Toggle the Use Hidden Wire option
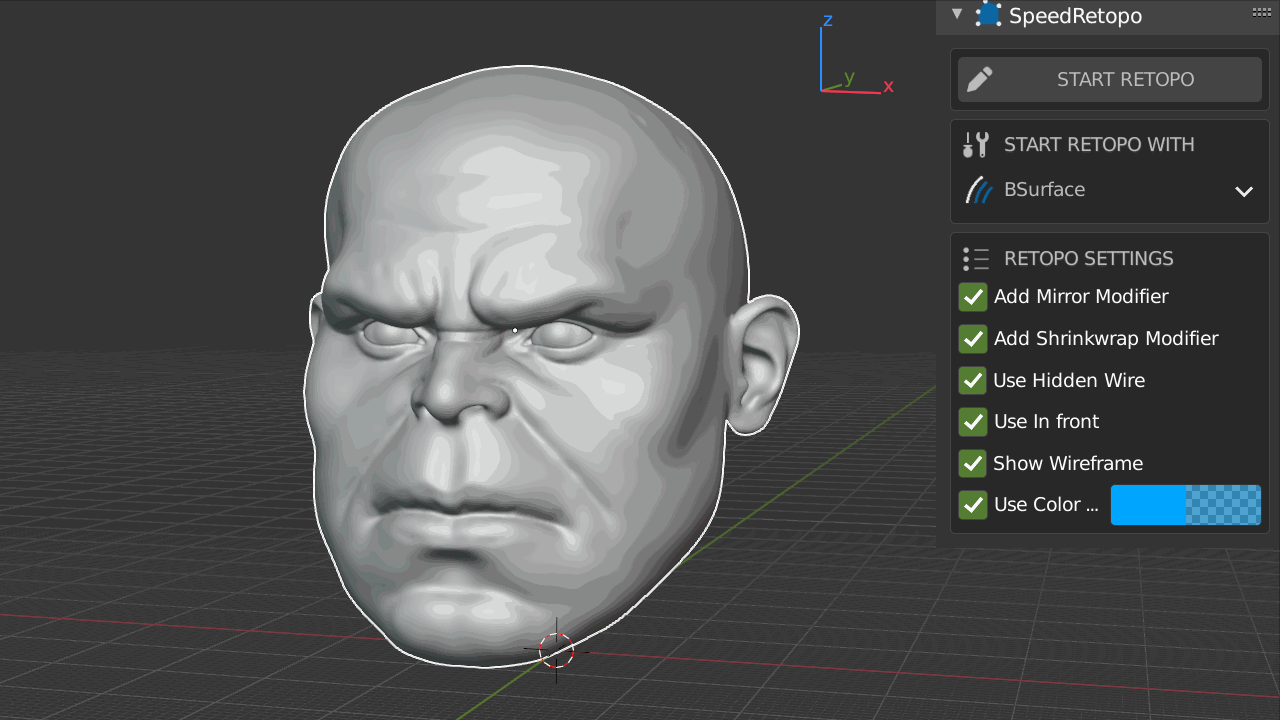 (972, 381)
